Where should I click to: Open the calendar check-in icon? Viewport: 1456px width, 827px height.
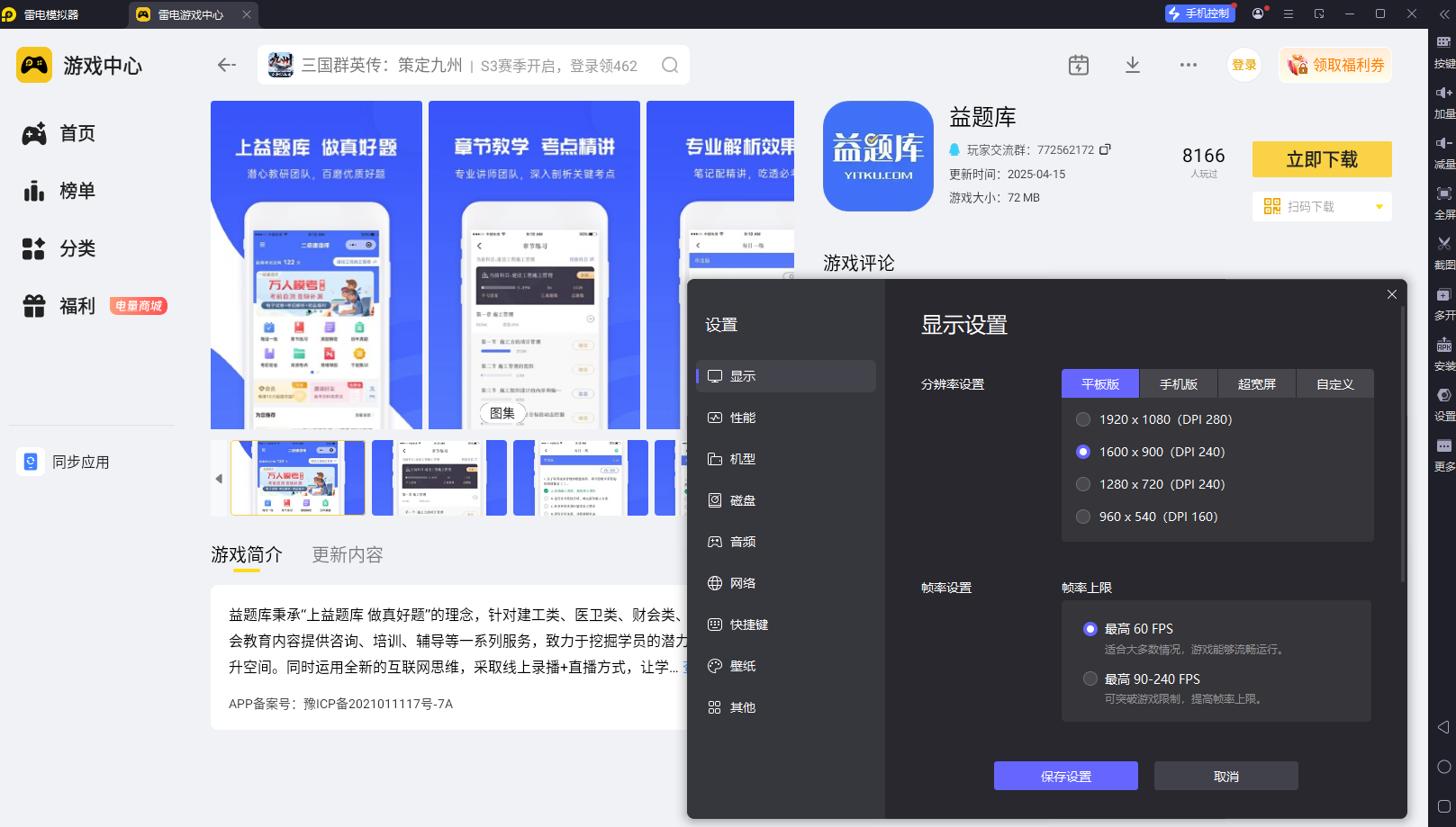[x=1079, y=65]
